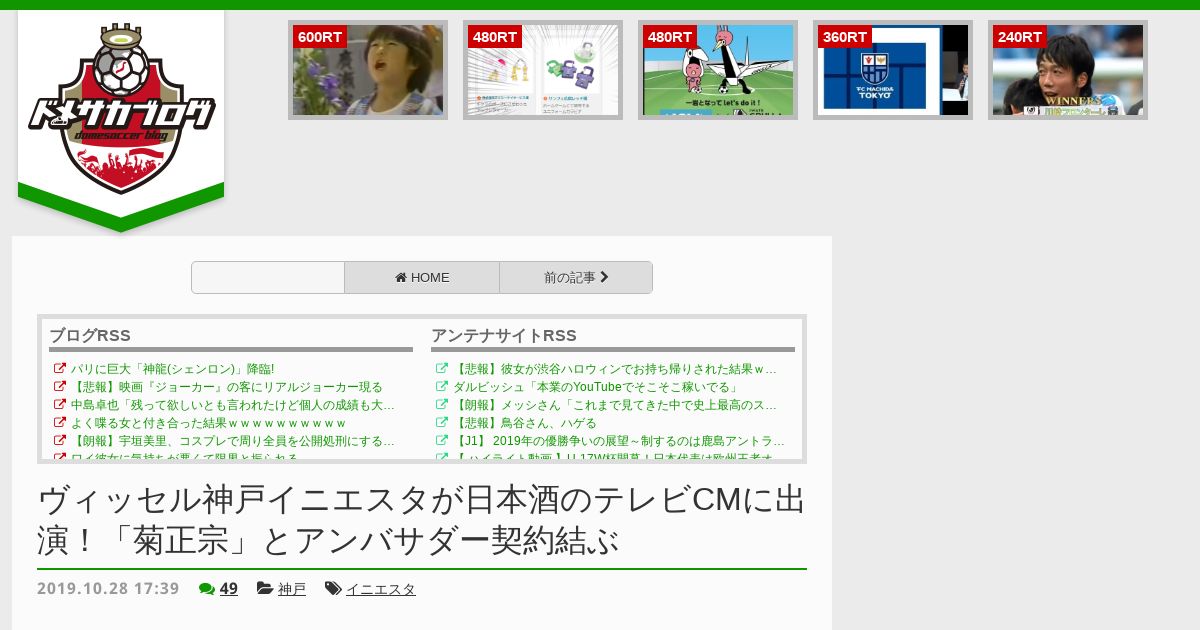The height and width of the screenshot is (630, 1200).
Task: Click the article title ヴィッセル神戸イニエスタが日本酒
Action: pos(421,519)
